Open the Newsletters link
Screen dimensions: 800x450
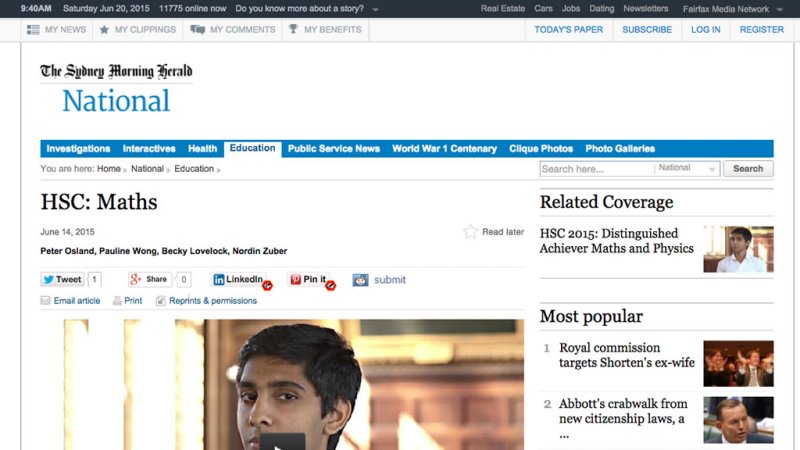(645, 9)
